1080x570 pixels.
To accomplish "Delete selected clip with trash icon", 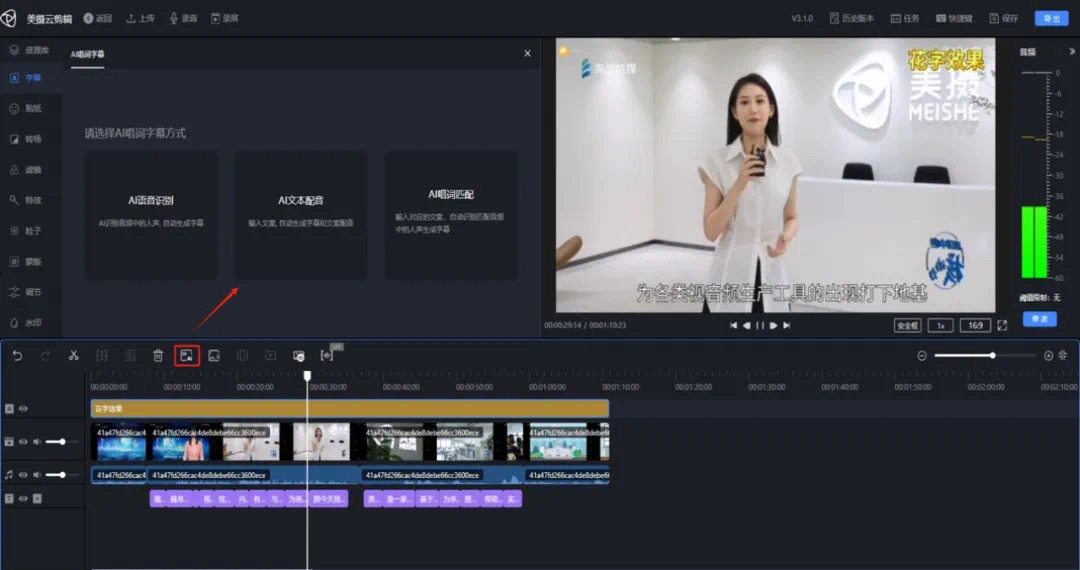I will tap(158, 355).
